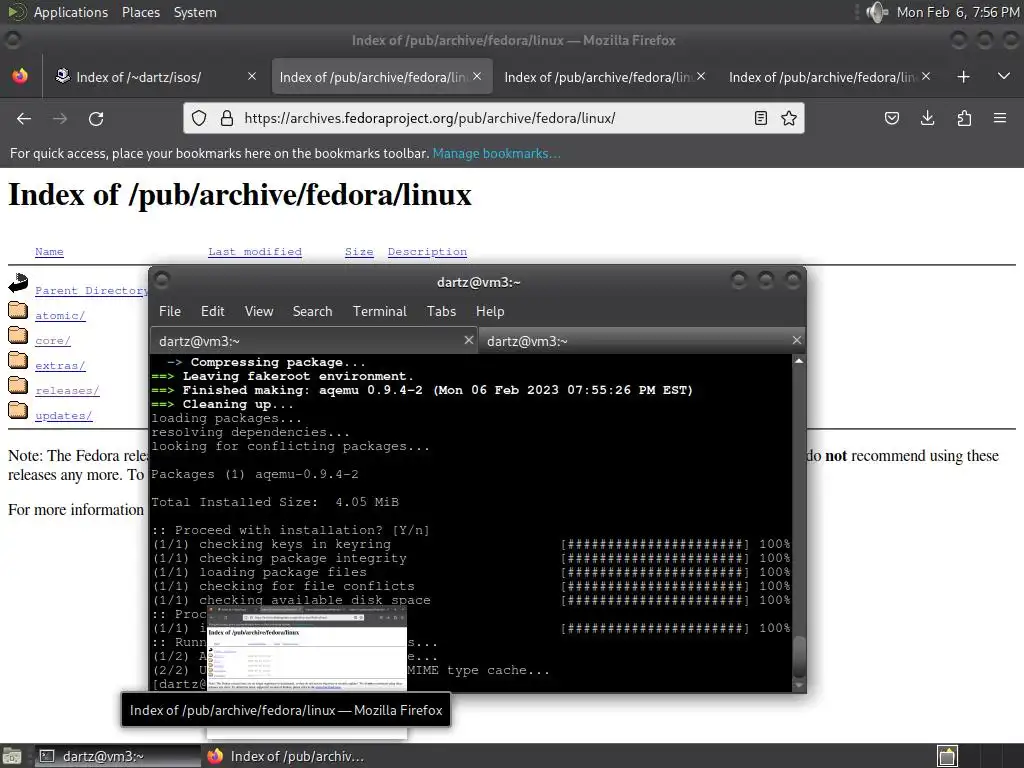This screenshot has width=1024, height=768.
Task: Click folder icon beside atomic/
Action: (18, 310)
